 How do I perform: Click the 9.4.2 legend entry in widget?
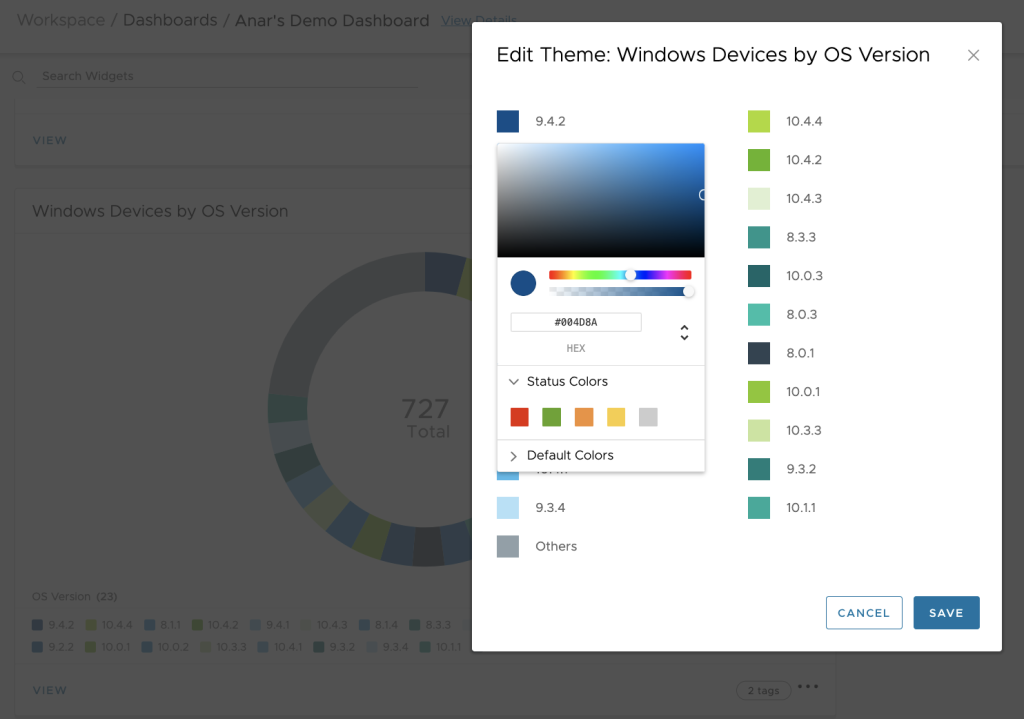(53, 625)
